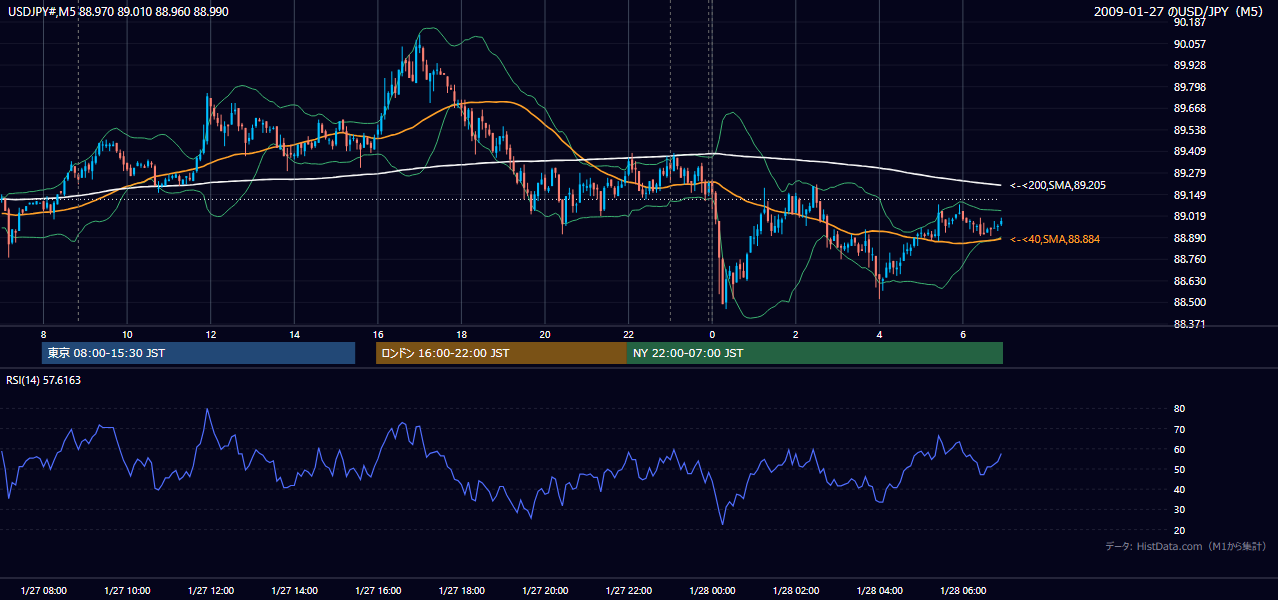1278x600 pixels.
Task: Click the hour tick 14 under price chart
Action: pos(294,334)
